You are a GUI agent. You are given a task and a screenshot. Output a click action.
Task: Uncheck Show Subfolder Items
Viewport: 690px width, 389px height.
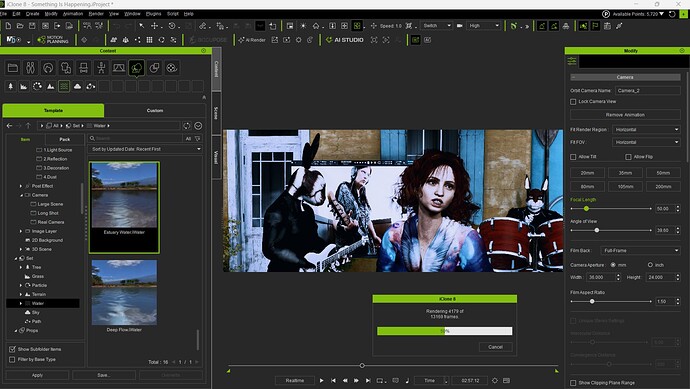click(x=12, y=349)
